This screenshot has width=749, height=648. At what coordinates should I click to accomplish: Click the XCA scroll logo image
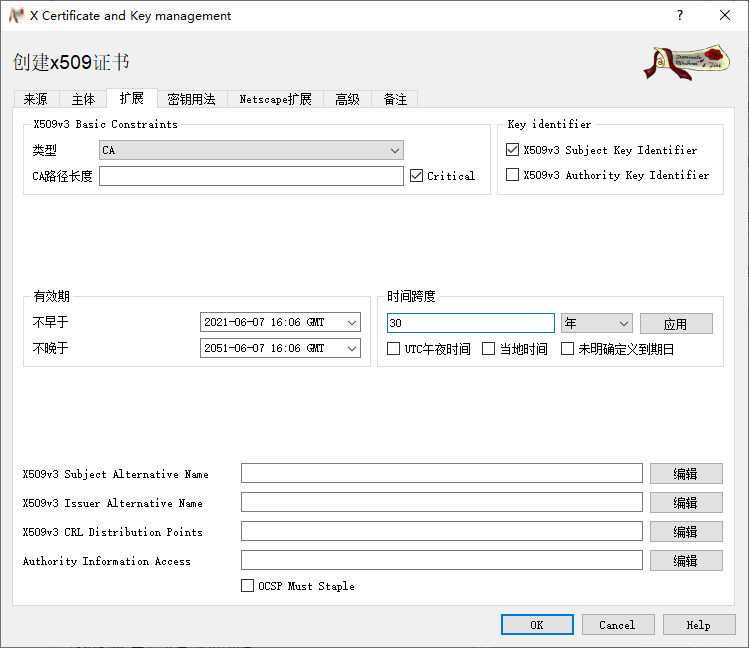point(686,62)
